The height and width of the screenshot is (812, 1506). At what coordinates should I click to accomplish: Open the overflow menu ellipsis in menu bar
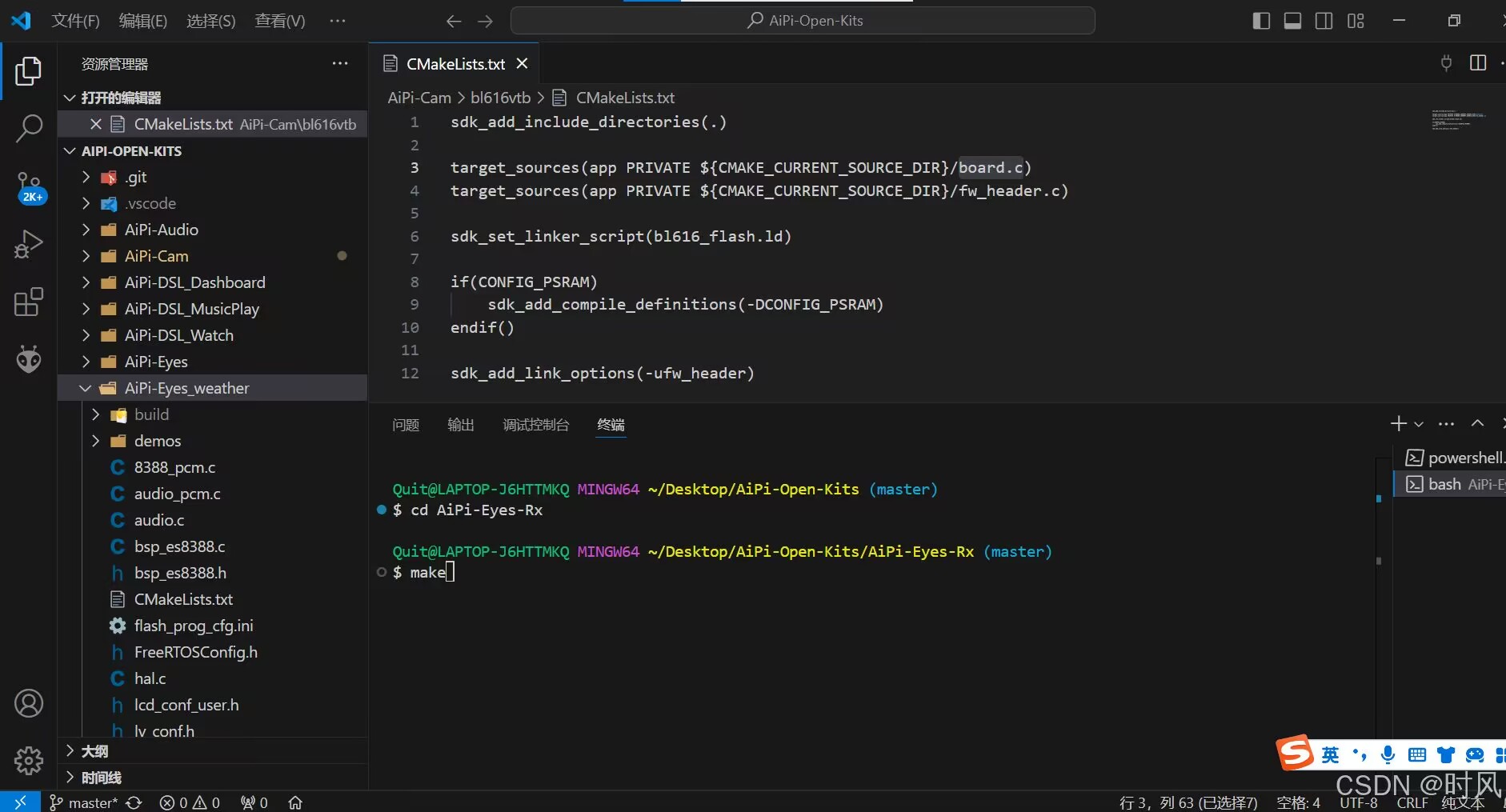click(x=338, y=21)
